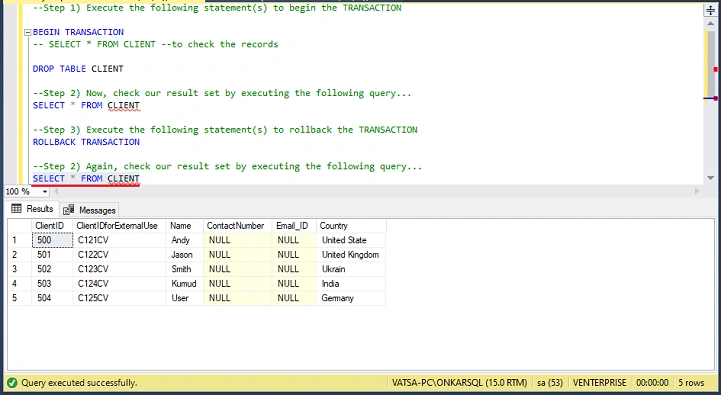The image size is (721, 395).
Task: Switch to the Results tab
Action: pyautogui.click(x=32, y=209)
